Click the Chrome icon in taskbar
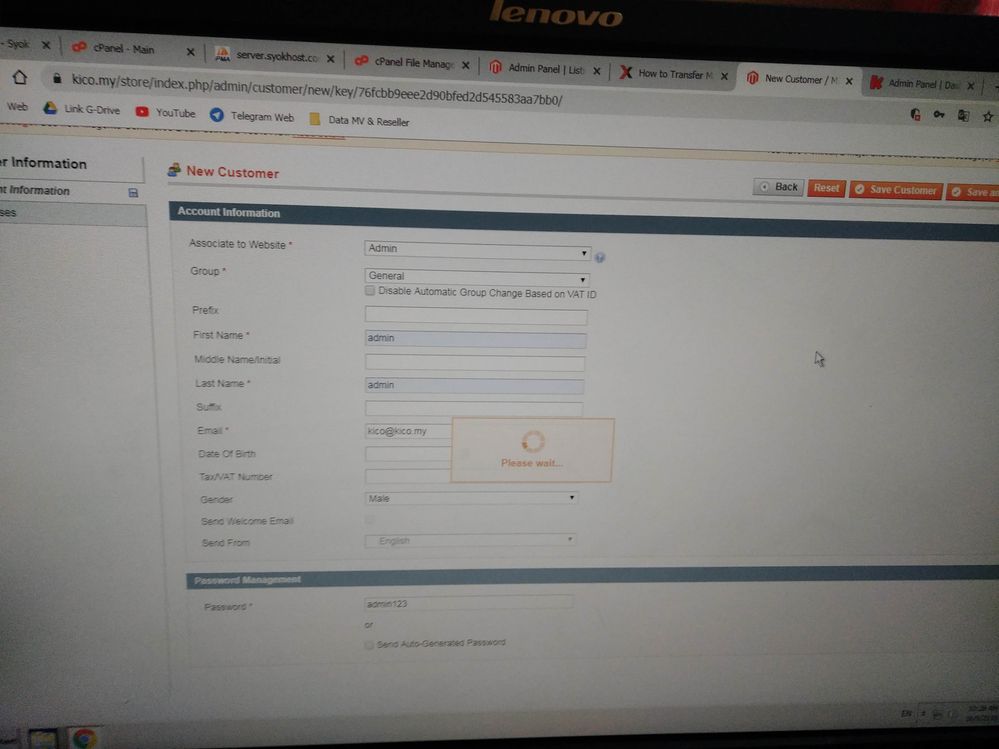 [x=84, y=739]
